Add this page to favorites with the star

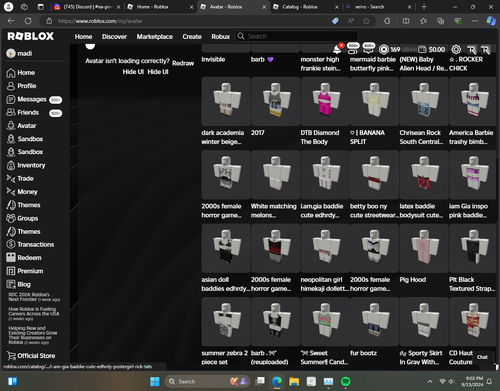tap(366, 21)
